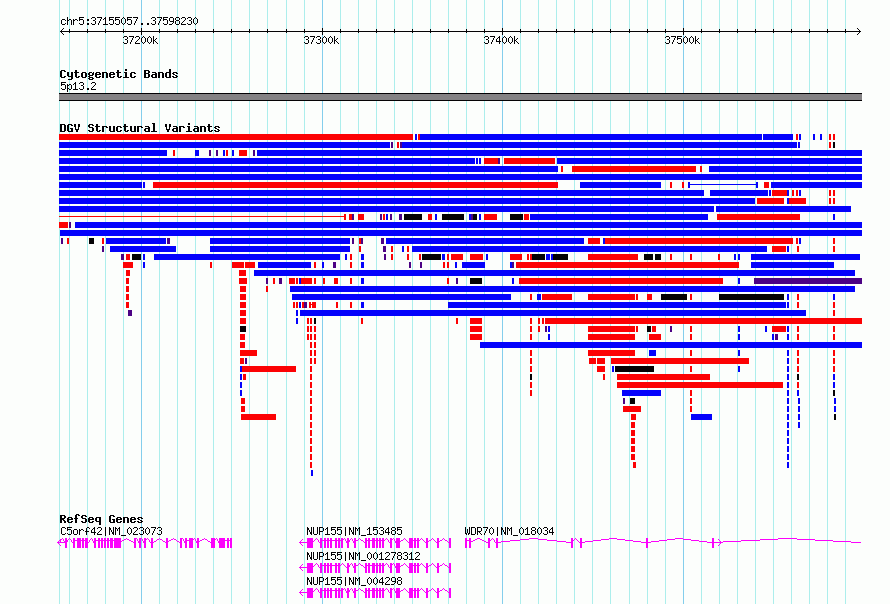Click the NUP155|NM_004298 gene label

tap(354, 581)
